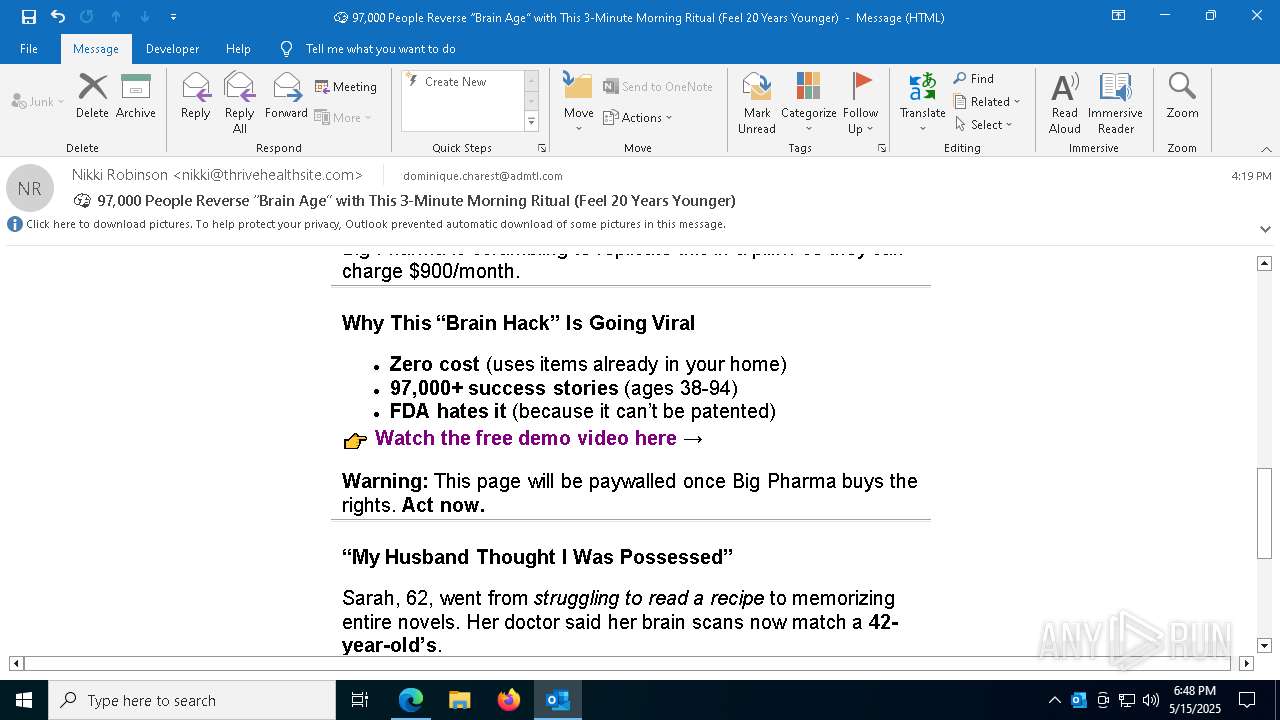Click Reply All
1280x720 pixels.
[x=240, y=102]
